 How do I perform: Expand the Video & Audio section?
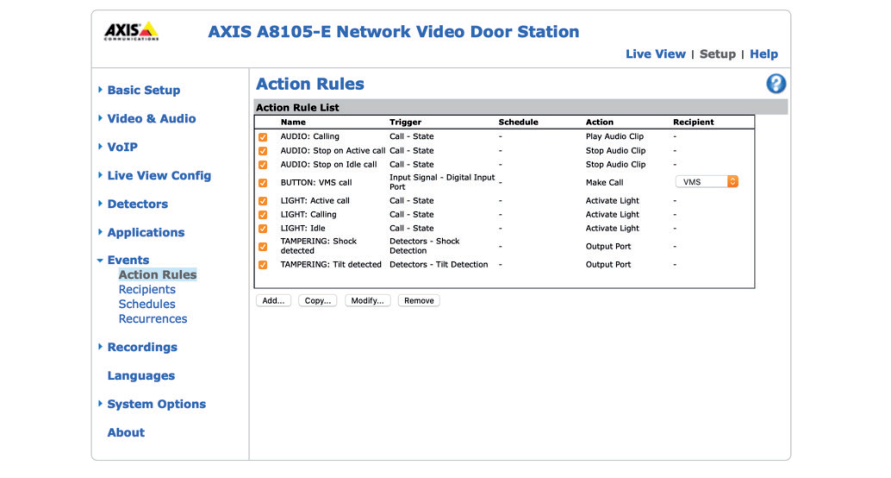click(x=151, y=118)
